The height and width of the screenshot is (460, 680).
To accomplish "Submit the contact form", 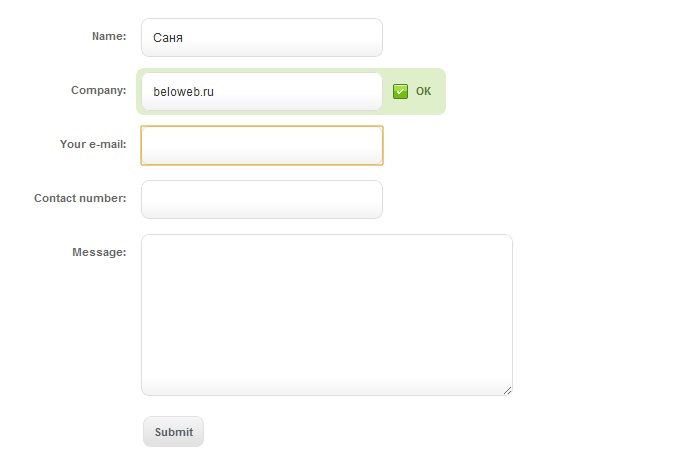I will (173, 432).
